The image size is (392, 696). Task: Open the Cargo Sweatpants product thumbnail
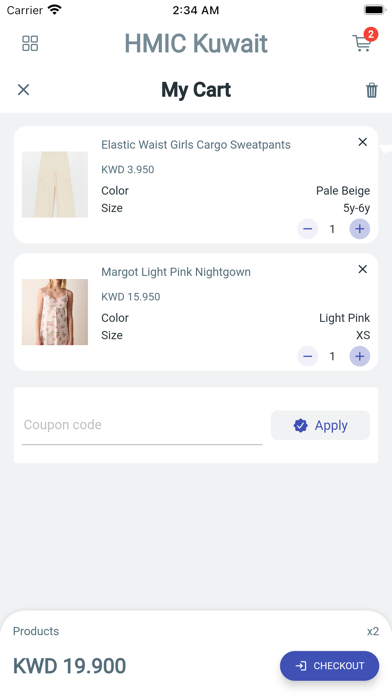coord(55,185)
